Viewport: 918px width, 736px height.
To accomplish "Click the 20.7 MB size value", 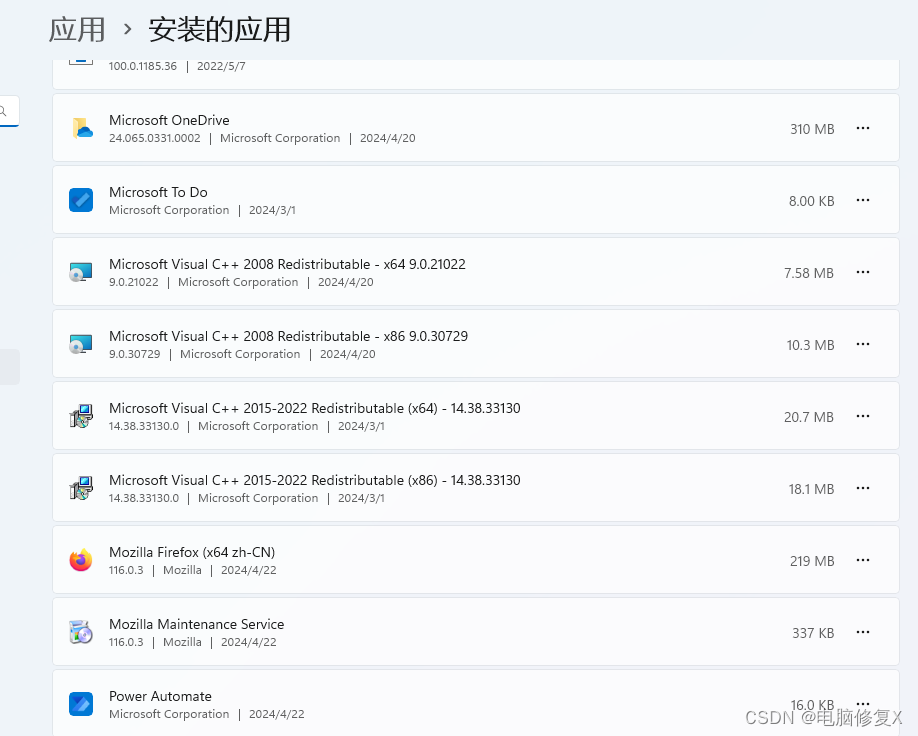I will [809, 417].
